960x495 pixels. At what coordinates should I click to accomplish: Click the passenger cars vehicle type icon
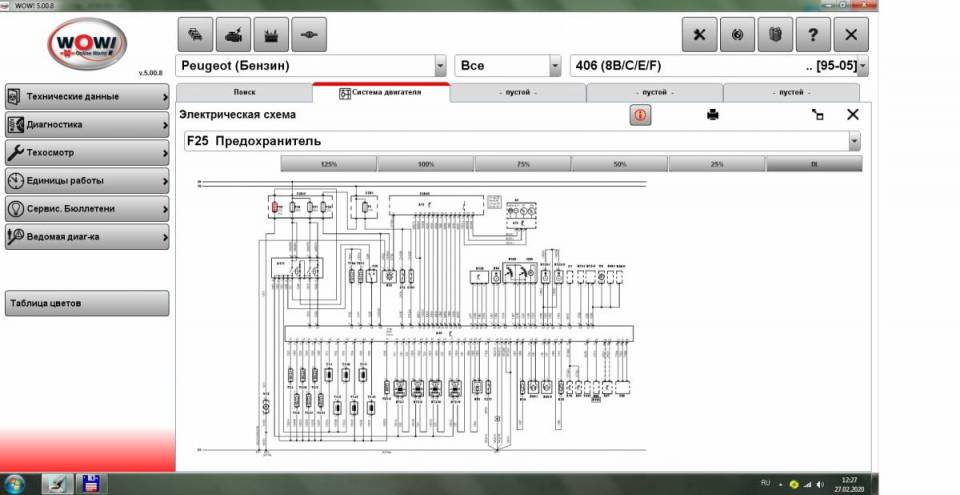click(194, 36)
